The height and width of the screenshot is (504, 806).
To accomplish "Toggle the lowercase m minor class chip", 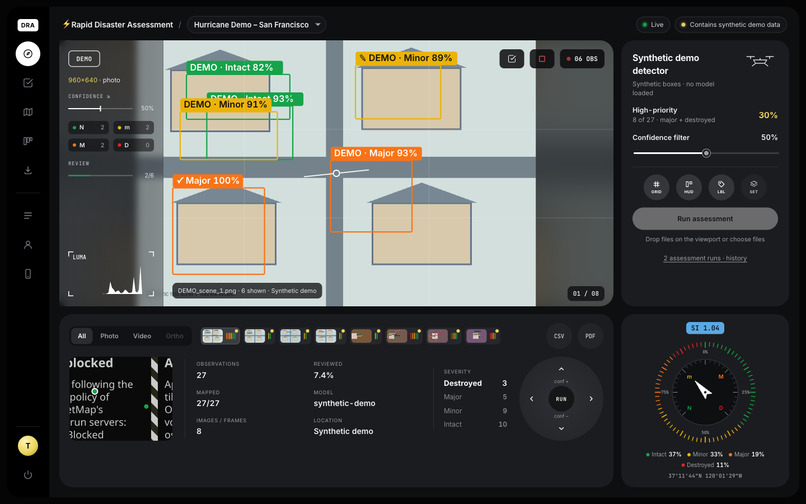I will tap(133, 127).
